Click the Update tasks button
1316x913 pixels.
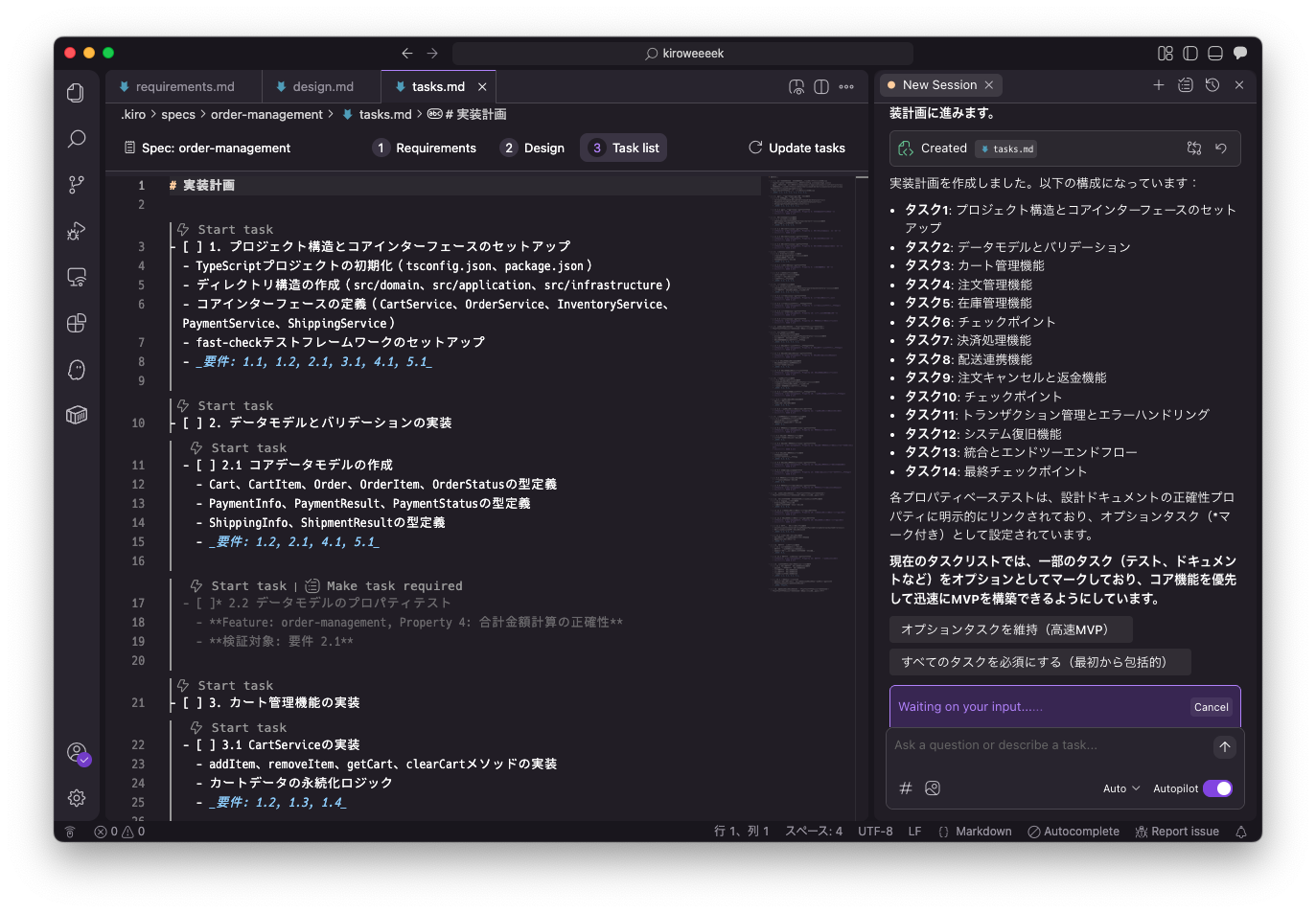797,148
